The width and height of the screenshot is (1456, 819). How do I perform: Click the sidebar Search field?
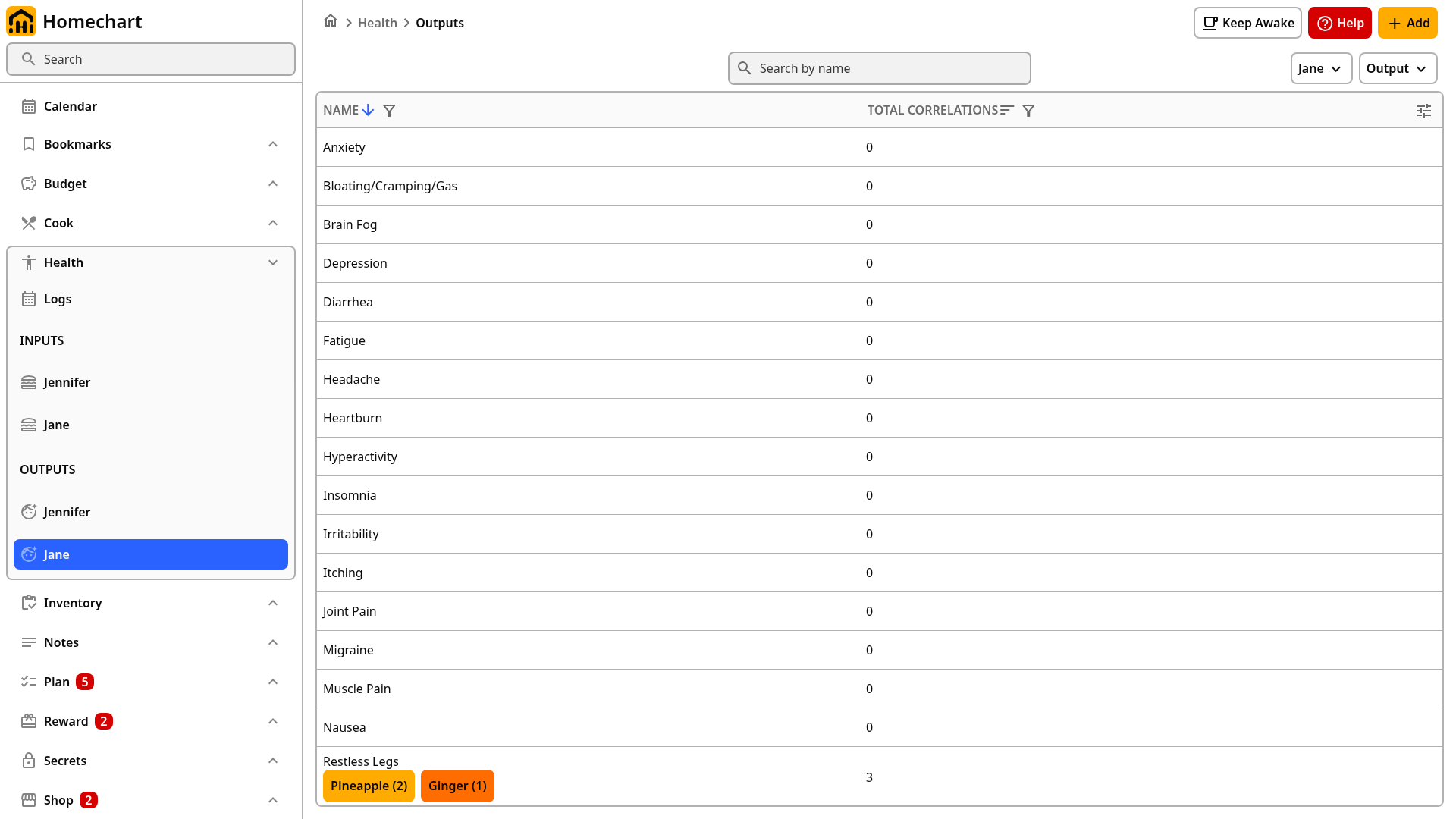pos(151,59)
